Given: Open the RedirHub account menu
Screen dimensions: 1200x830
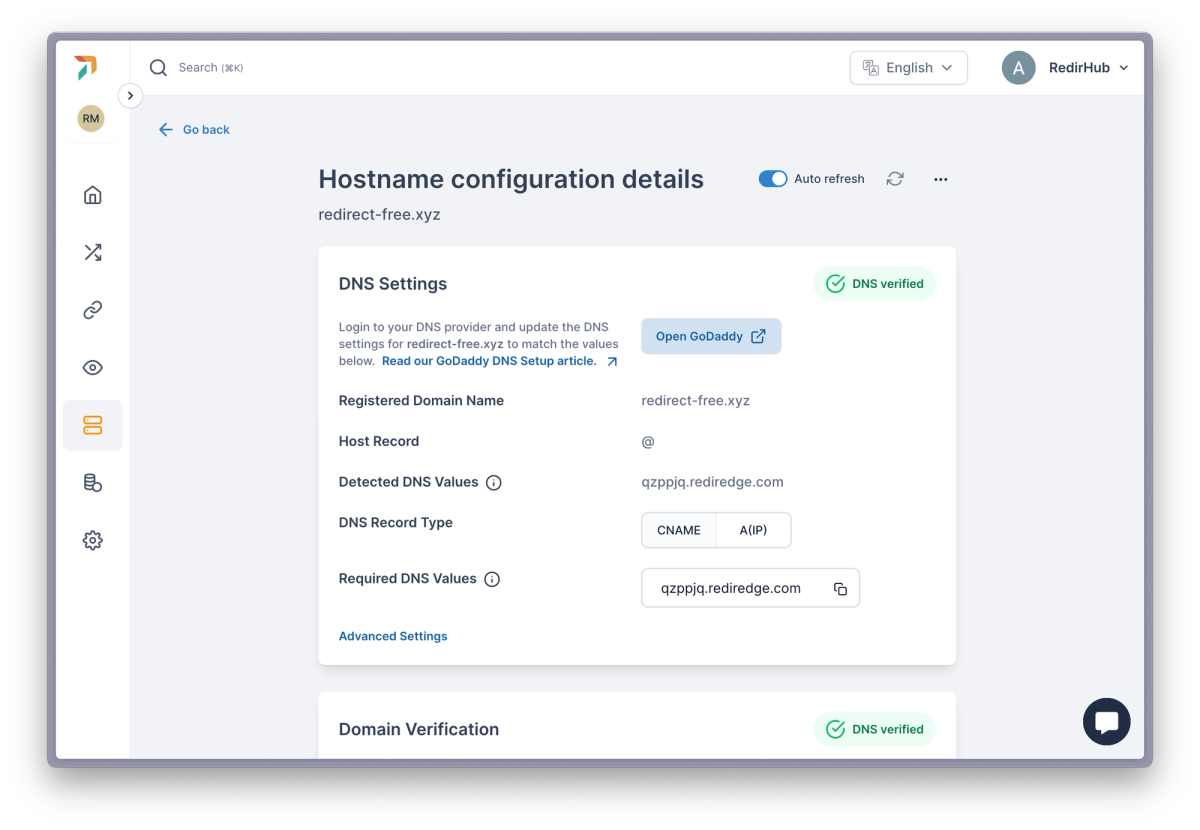Looking at the screenshot, I should click(x=1089, y=68).
